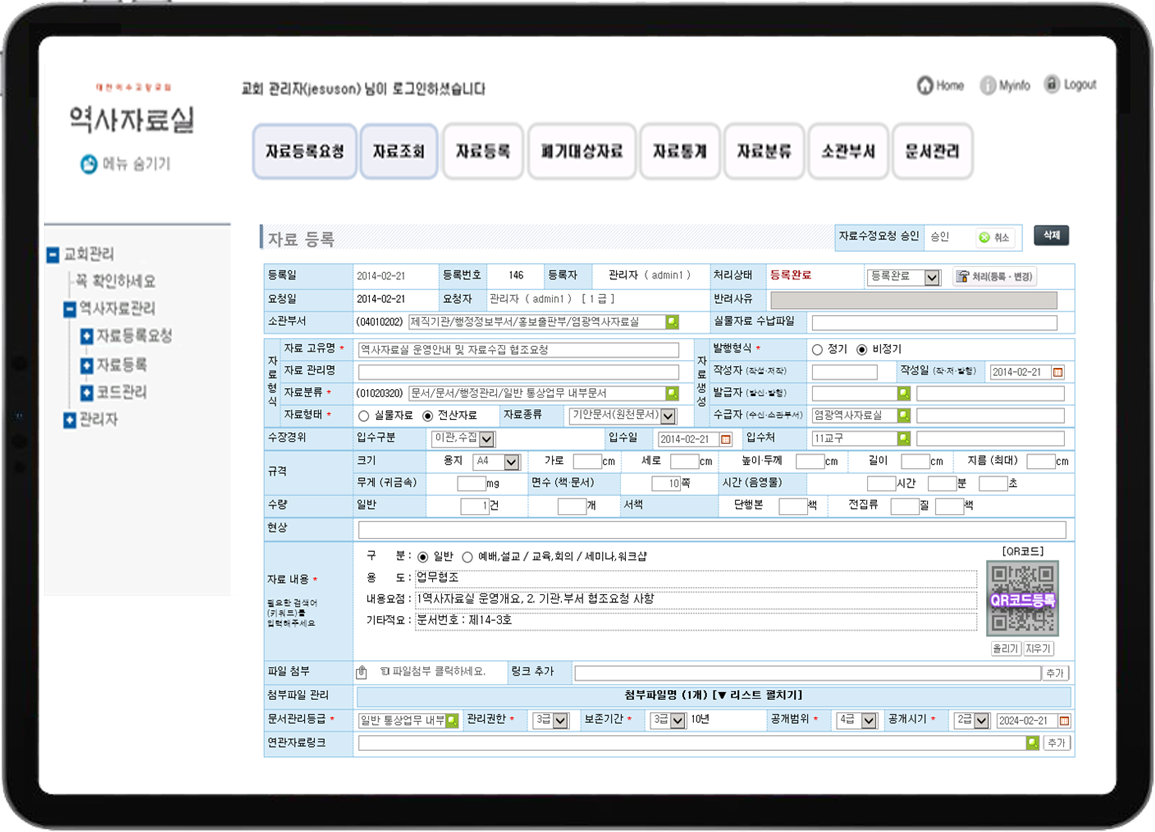The height and width of the screenshot is (832, 1155).
Task: Open the 자료조회 tab
Action: 398,152
